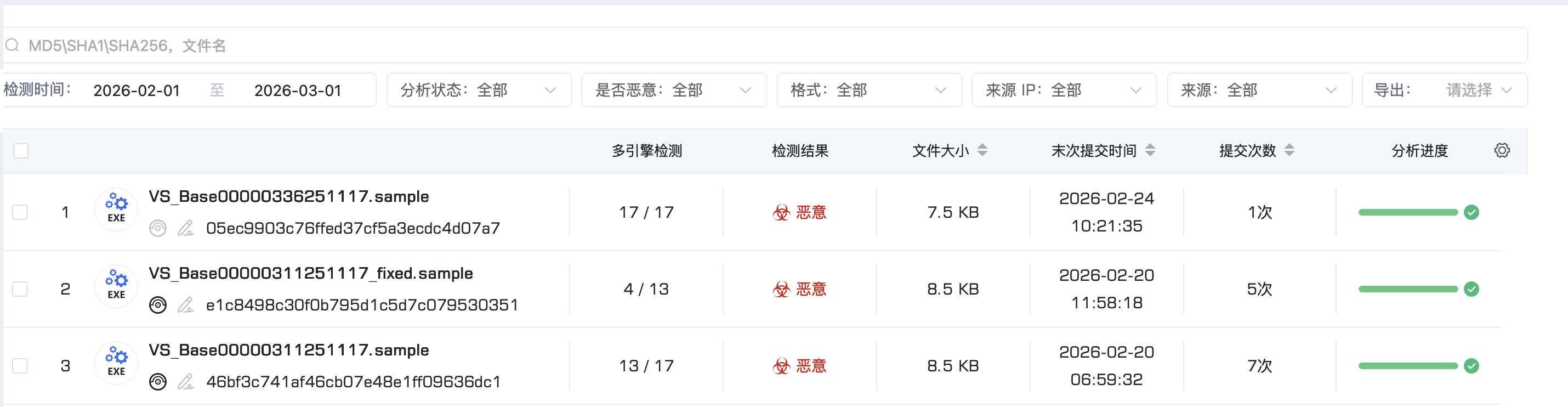Select the checkbox for row 3
The width and height of the screenshot is (1568, 407).
coord(20,365)
